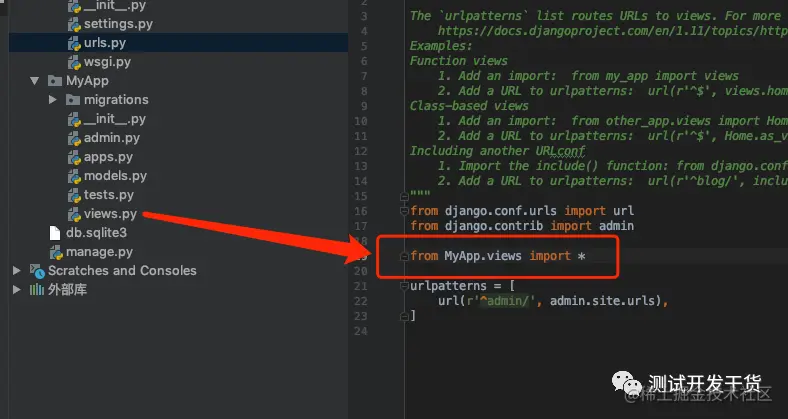Open wsgi.py file
This screenshot has width=788, height=419.
(107, 62)
